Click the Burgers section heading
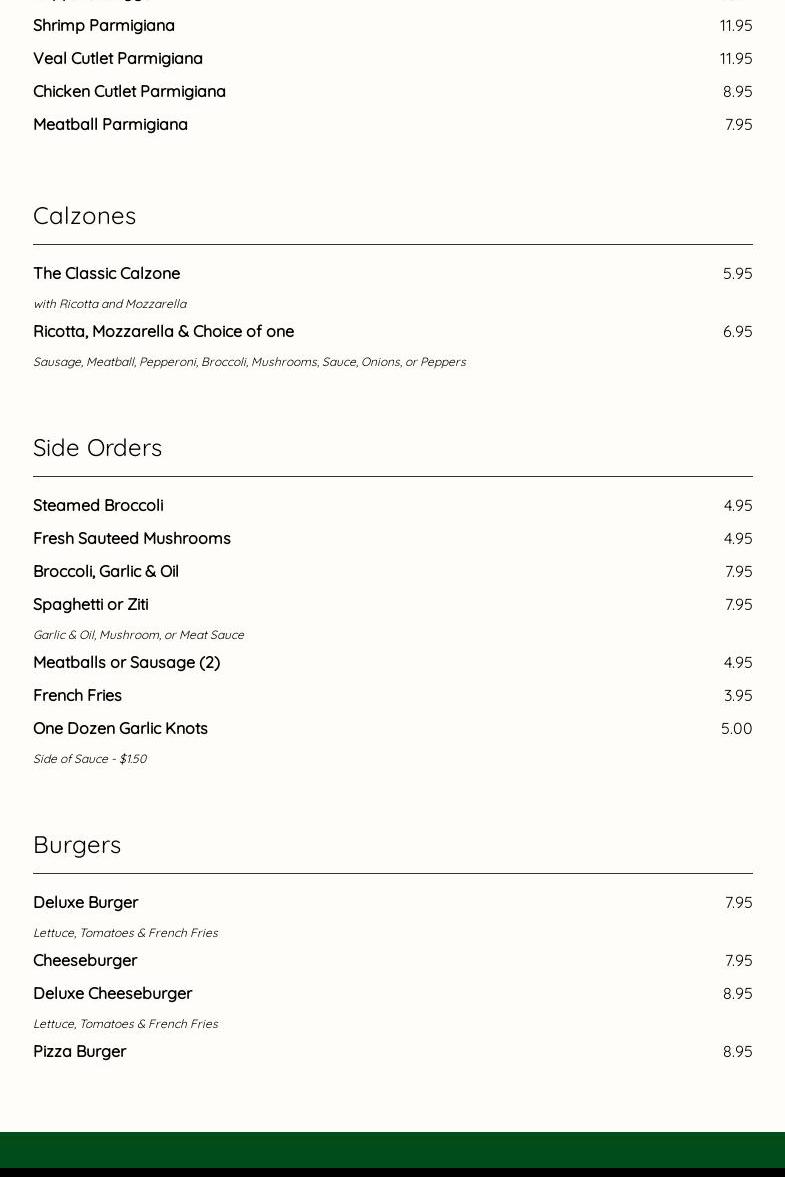The width and height of the screenshot is (785, 1177). click(77, 844)
